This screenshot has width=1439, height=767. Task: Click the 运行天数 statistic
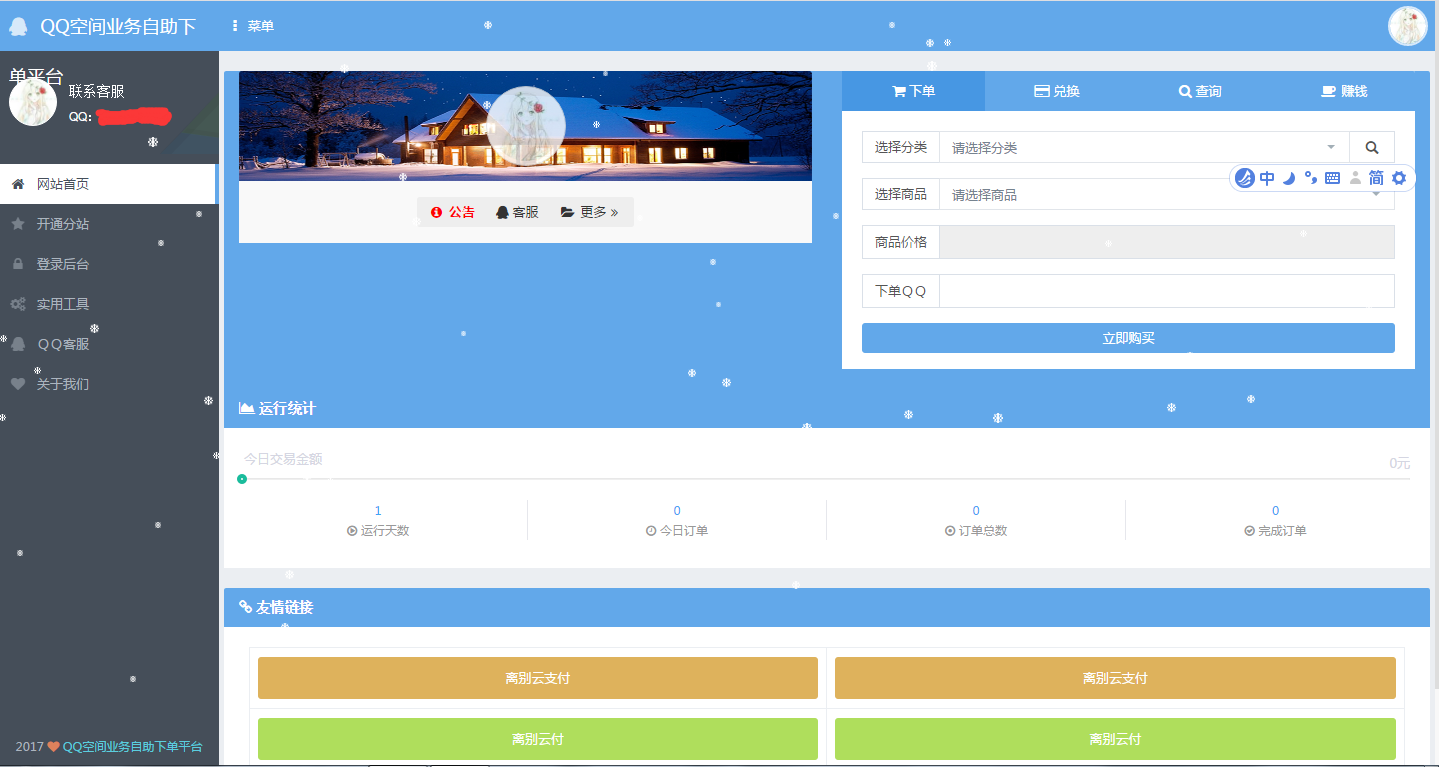coord(378,520)
